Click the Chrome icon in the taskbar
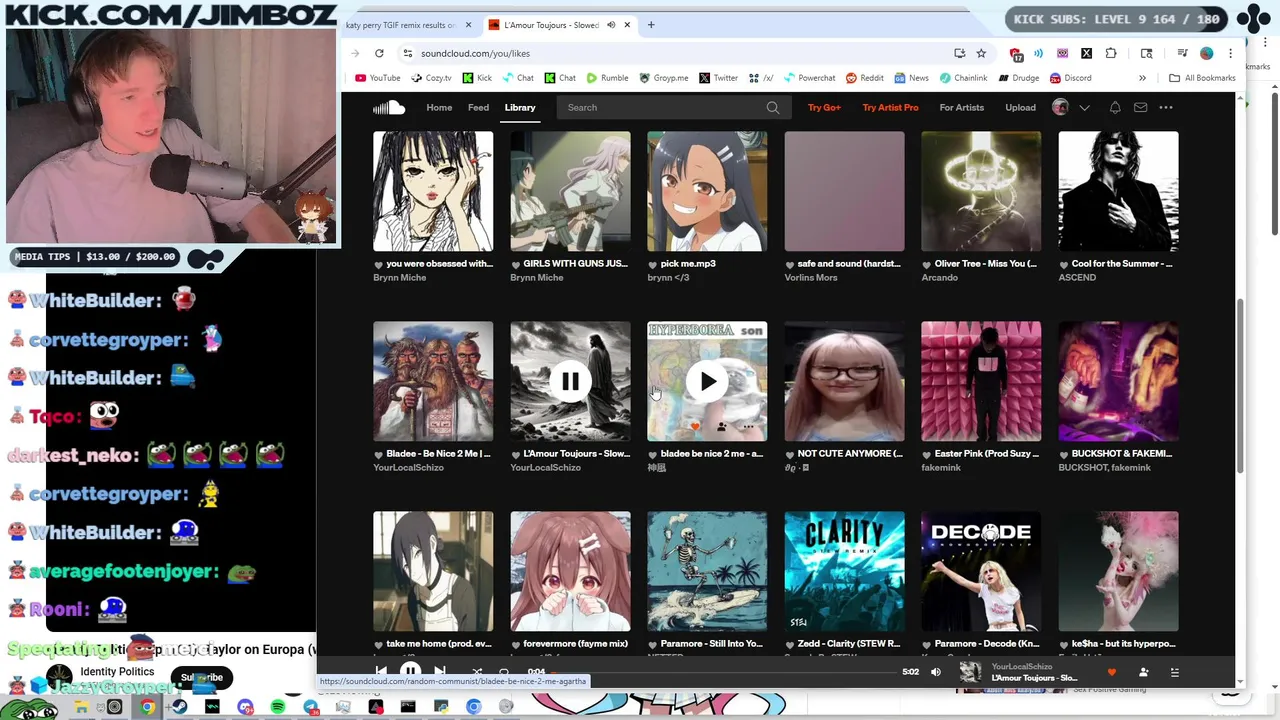 [147, 707]
